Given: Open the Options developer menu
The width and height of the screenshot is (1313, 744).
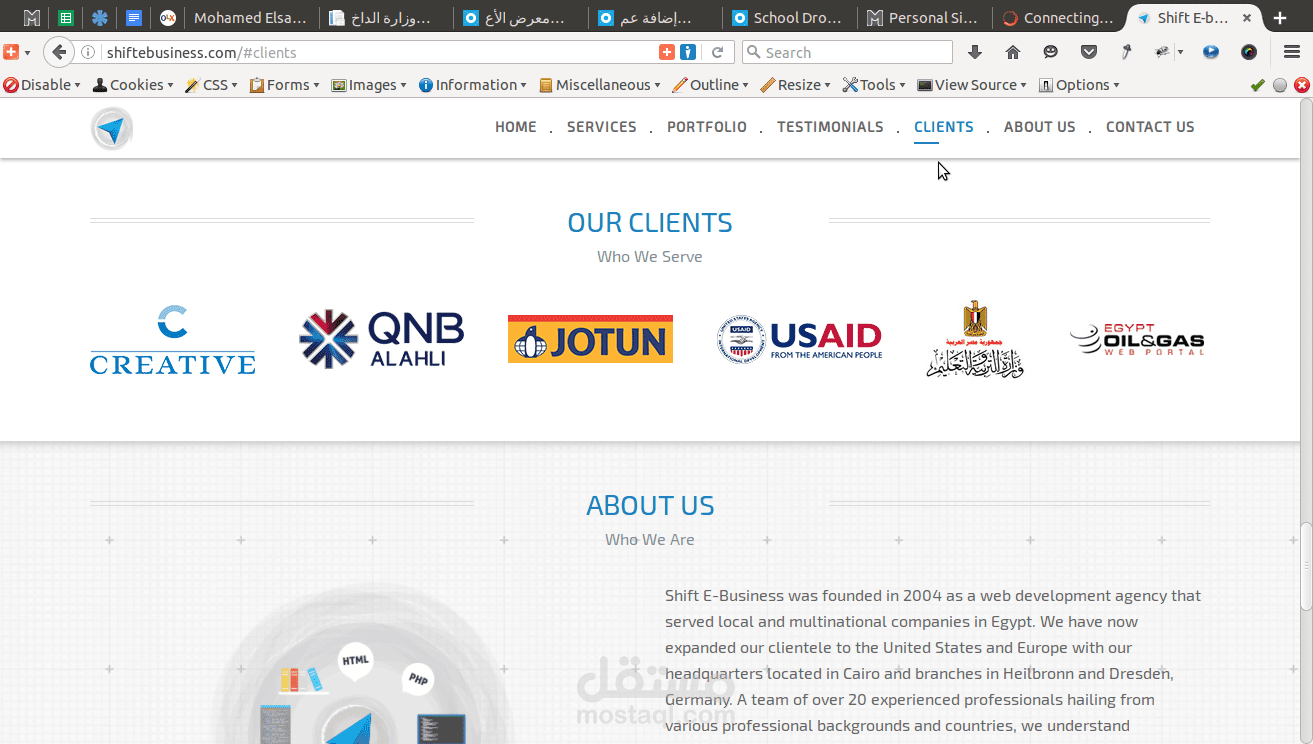Looking at the screenshot, I should click(x=1079, y=85).
